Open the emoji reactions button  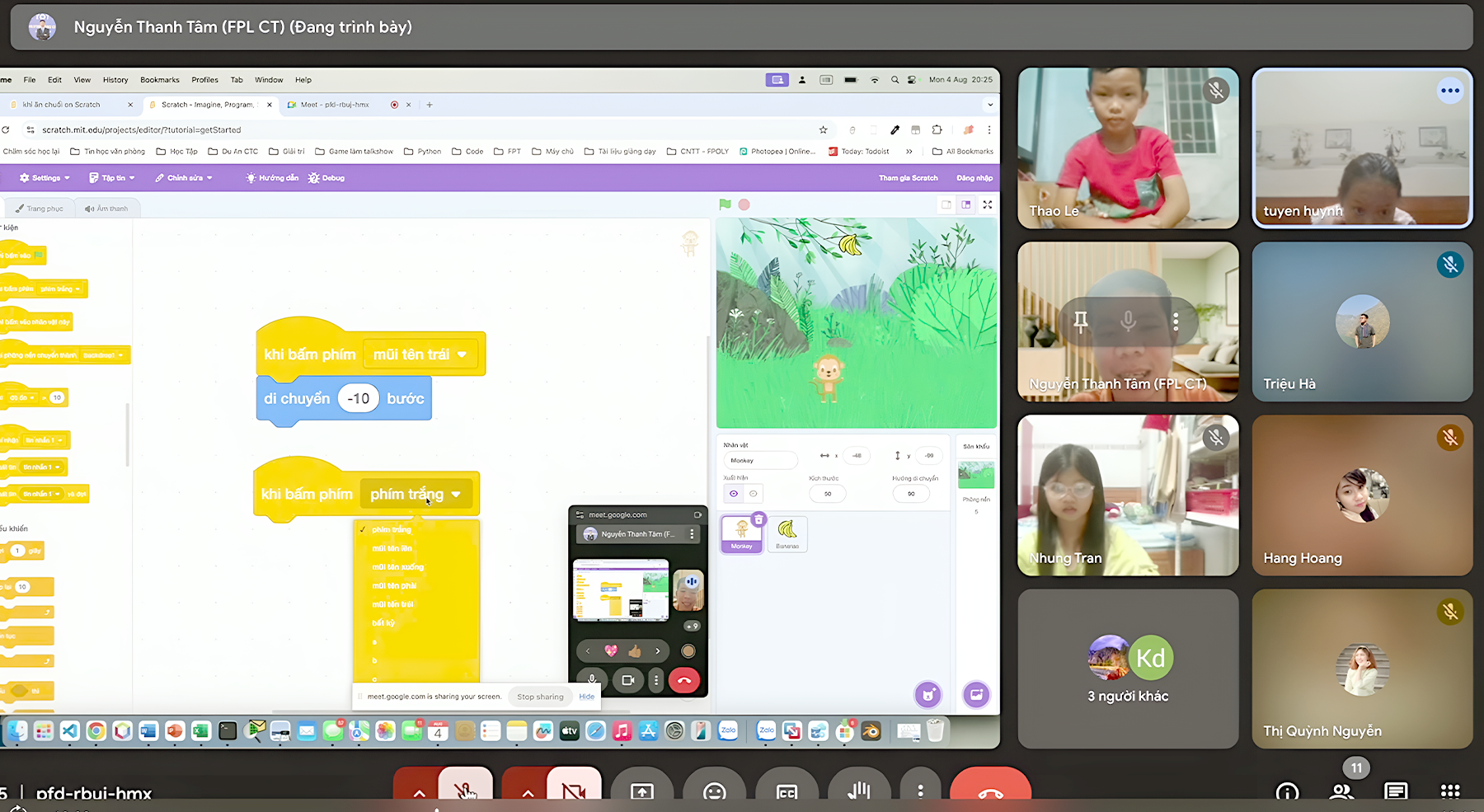714,791
